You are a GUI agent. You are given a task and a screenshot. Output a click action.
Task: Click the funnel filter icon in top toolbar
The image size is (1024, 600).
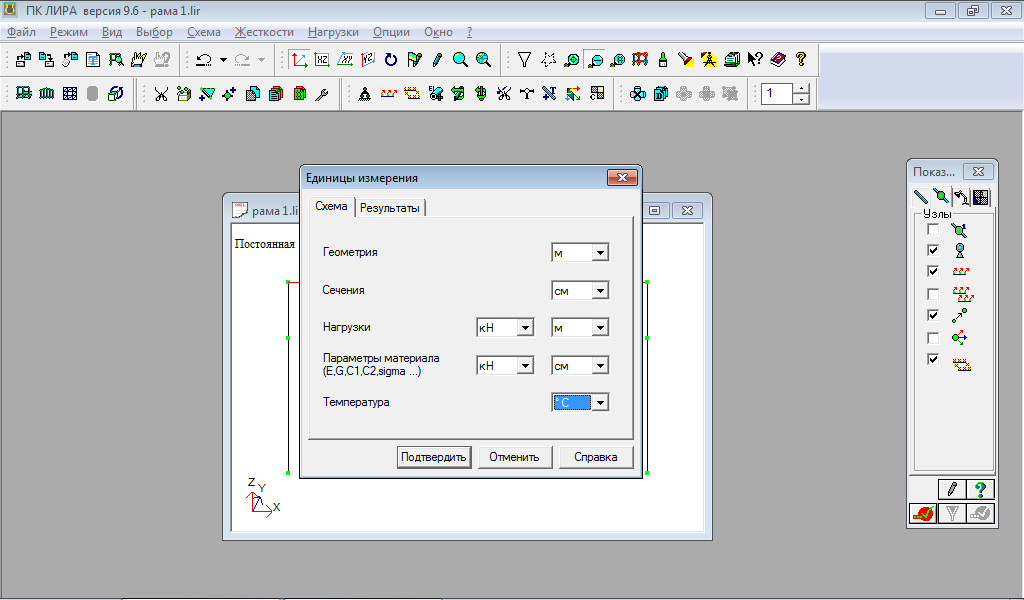524,60
